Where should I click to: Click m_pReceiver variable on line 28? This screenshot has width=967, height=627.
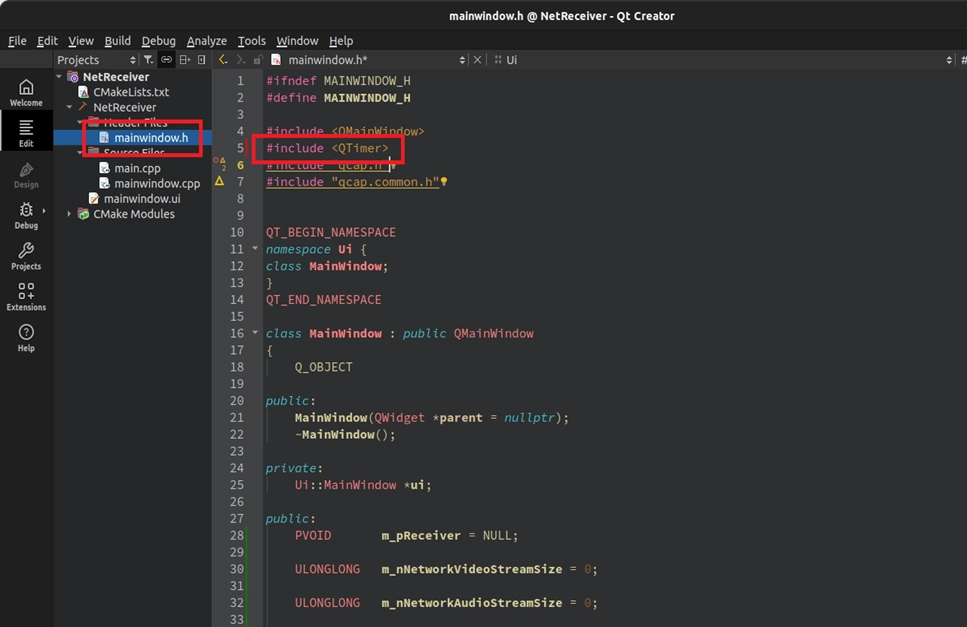421,535
